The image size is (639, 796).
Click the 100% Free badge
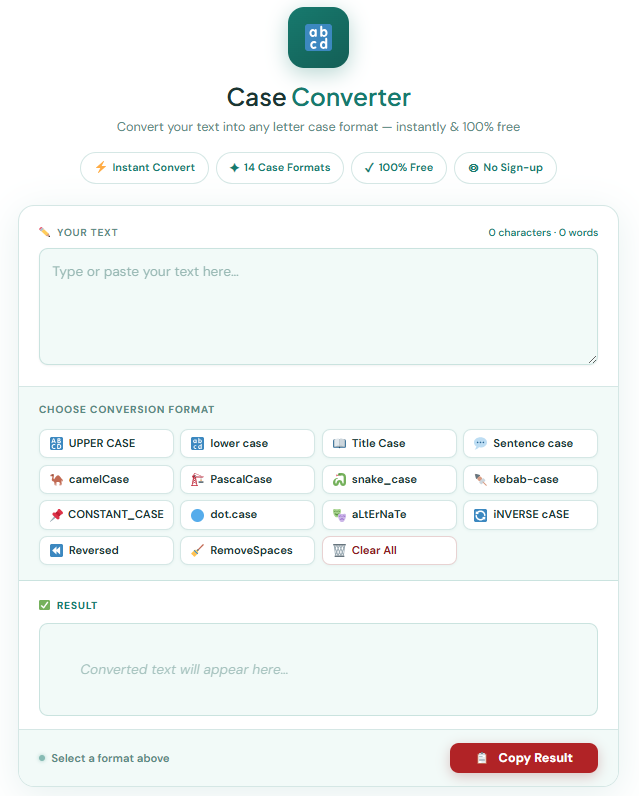coord(399,168)
